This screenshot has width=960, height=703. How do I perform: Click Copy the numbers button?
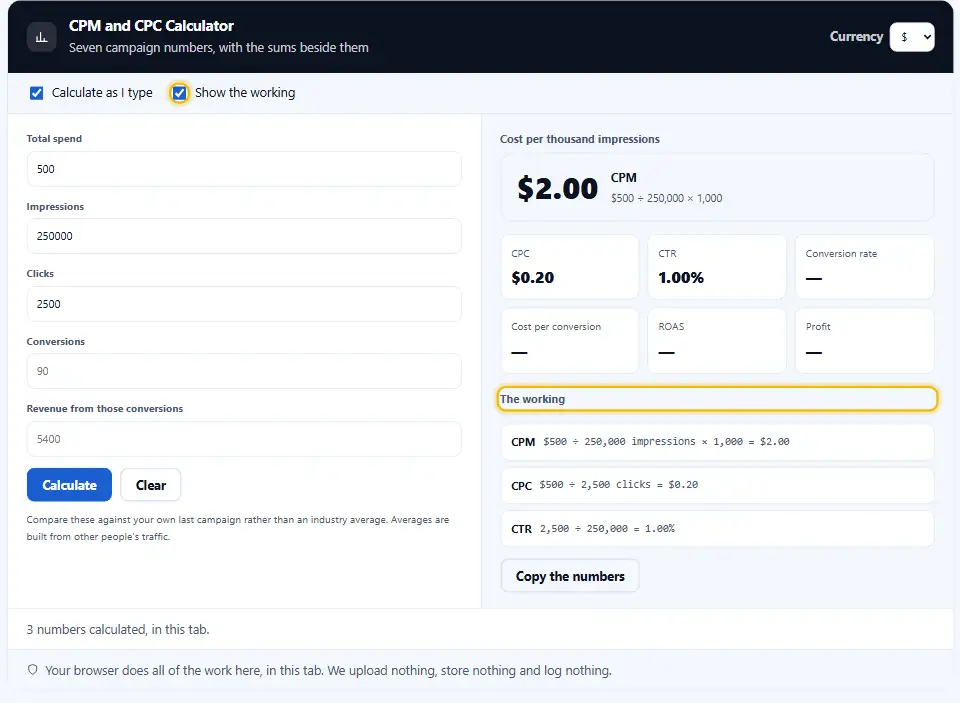pos(570,576)
